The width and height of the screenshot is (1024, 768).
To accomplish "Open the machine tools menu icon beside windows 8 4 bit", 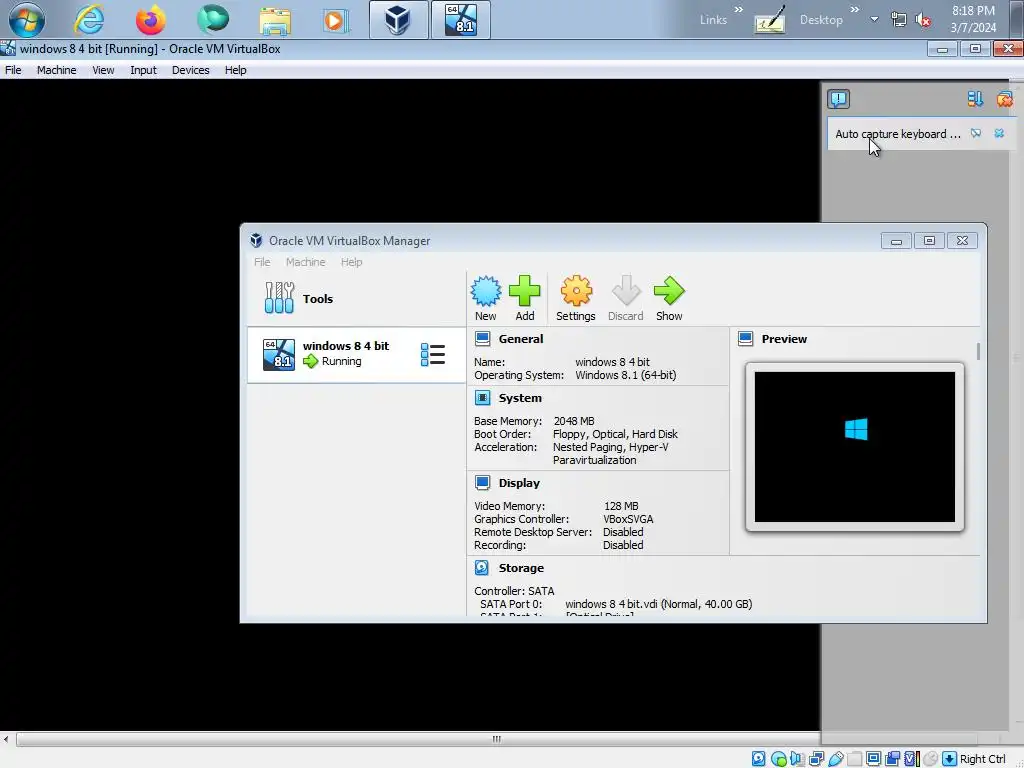I will point(432,355).
